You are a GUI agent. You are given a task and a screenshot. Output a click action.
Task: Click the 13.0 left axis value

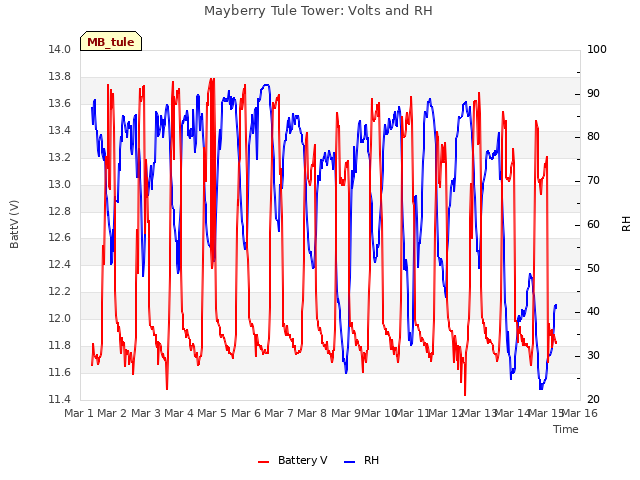(59, 184)
